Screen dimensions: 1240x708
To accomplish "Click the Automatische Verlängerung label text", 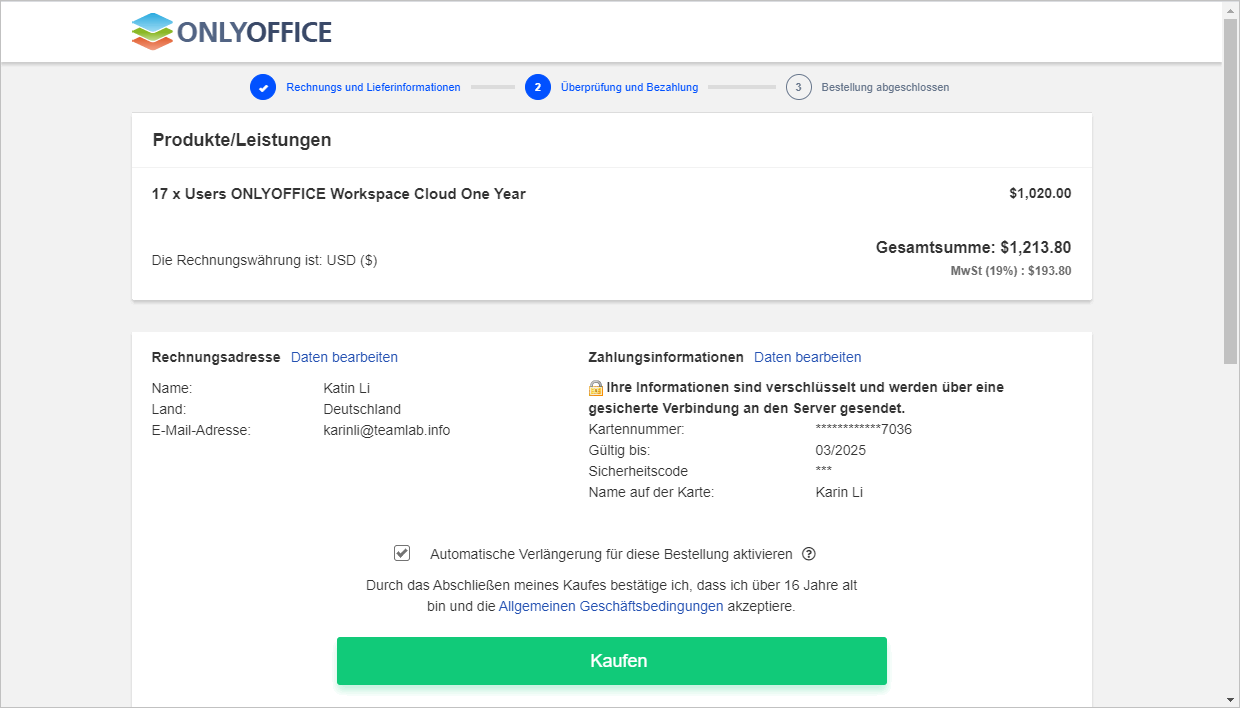I will (611, 554).
